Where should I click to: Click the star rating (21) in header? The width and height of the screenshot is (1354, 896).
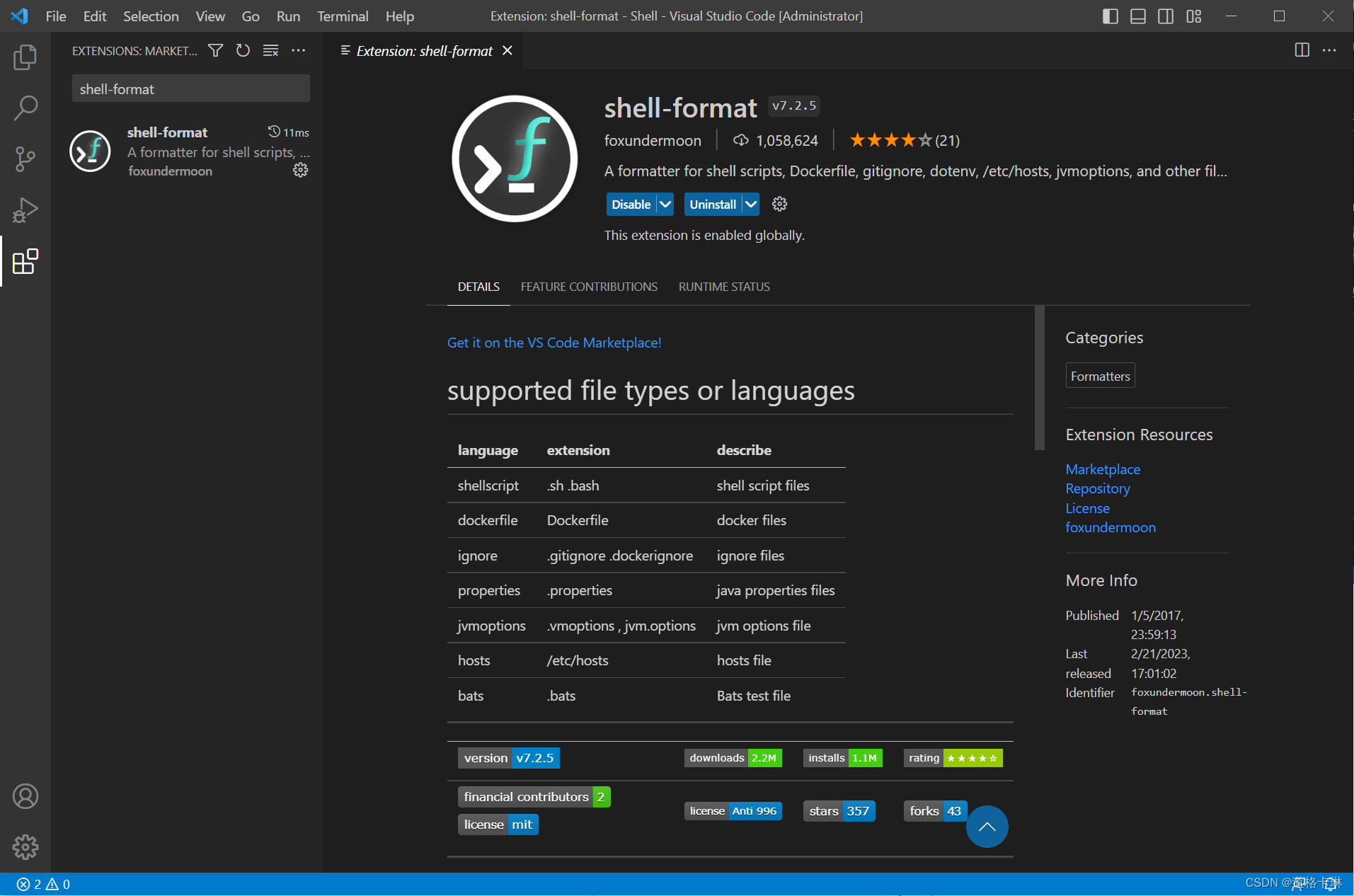point(905,140)
